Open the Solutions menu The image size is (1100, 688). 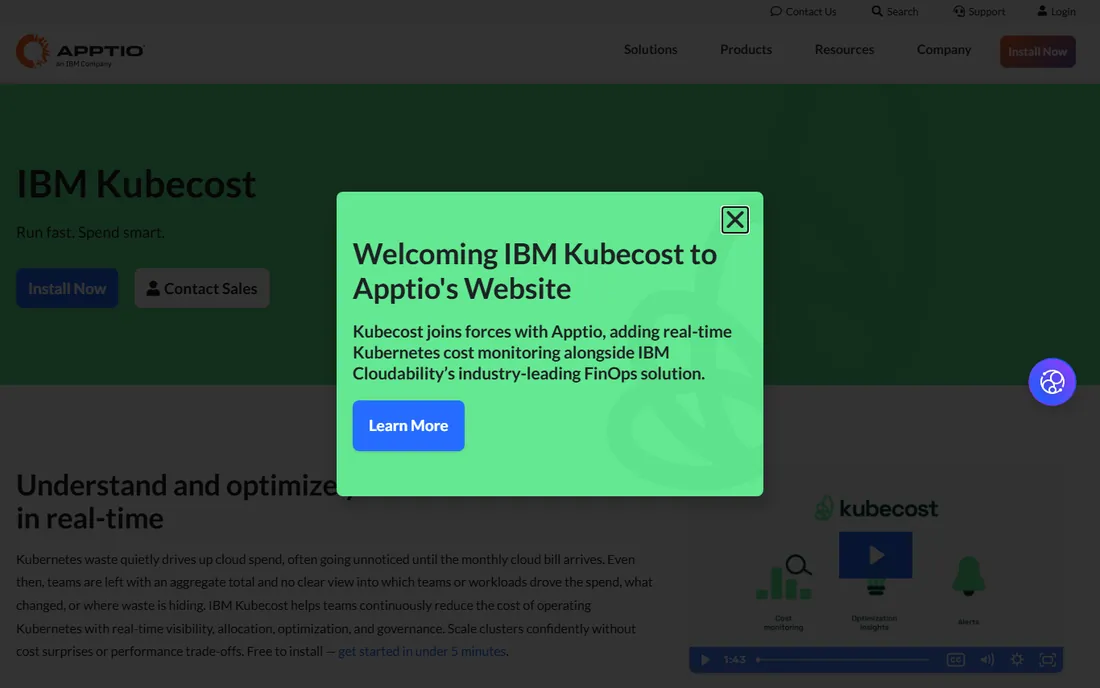coord(650,50)
